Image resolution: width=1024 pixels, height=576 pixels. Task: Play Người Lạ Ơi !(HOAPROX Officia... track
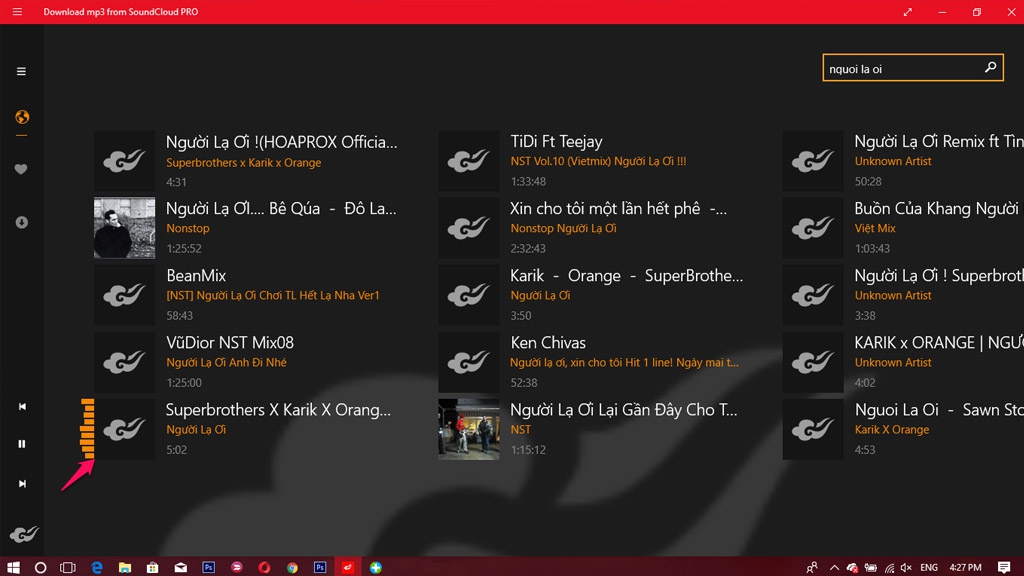(281, 142)
